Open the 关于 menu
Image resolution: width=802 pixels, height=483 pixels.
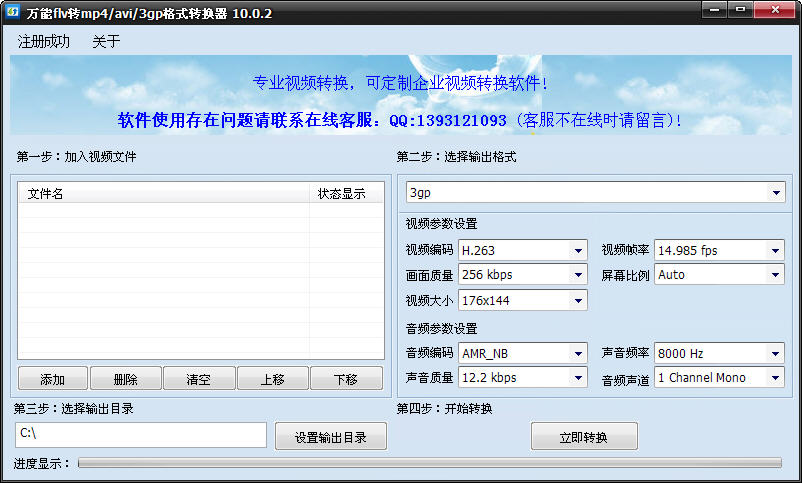point(106,41)
